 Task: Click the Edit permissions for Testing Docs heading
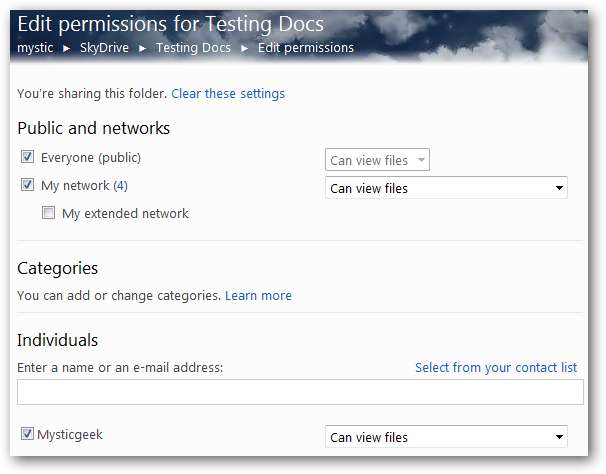point(170,25)
